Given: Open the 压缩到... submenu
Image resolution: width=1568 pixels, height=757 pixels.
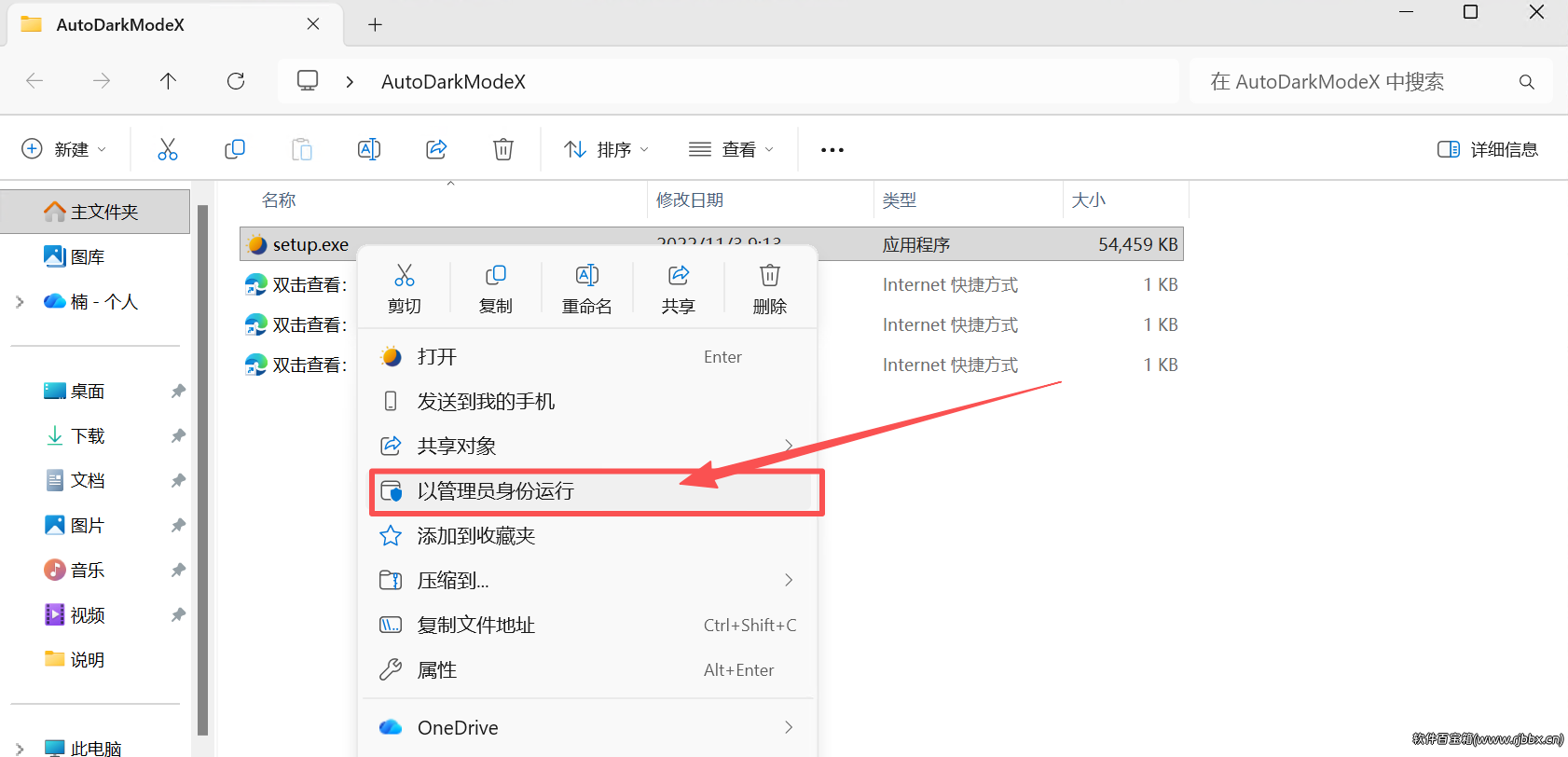Looking at the screenshot, I should click(587, 581).
